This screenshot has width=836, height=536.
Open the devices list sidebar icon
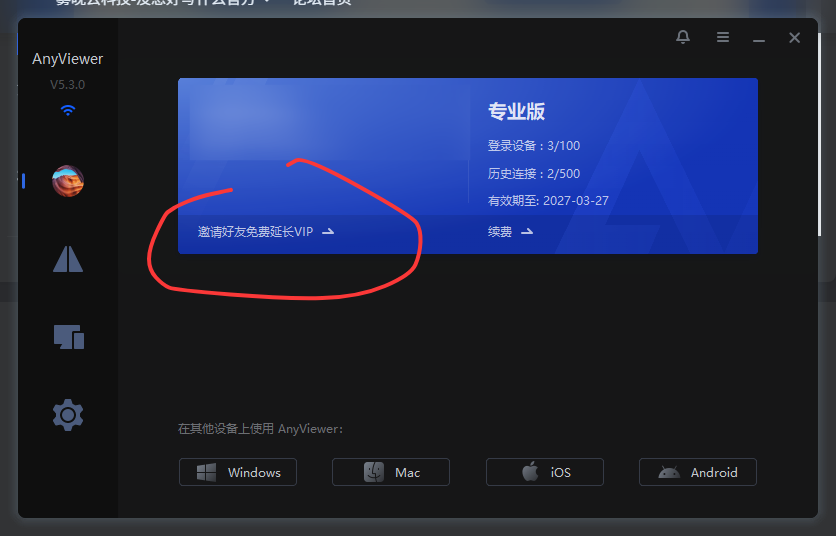[x=68, y=337]
